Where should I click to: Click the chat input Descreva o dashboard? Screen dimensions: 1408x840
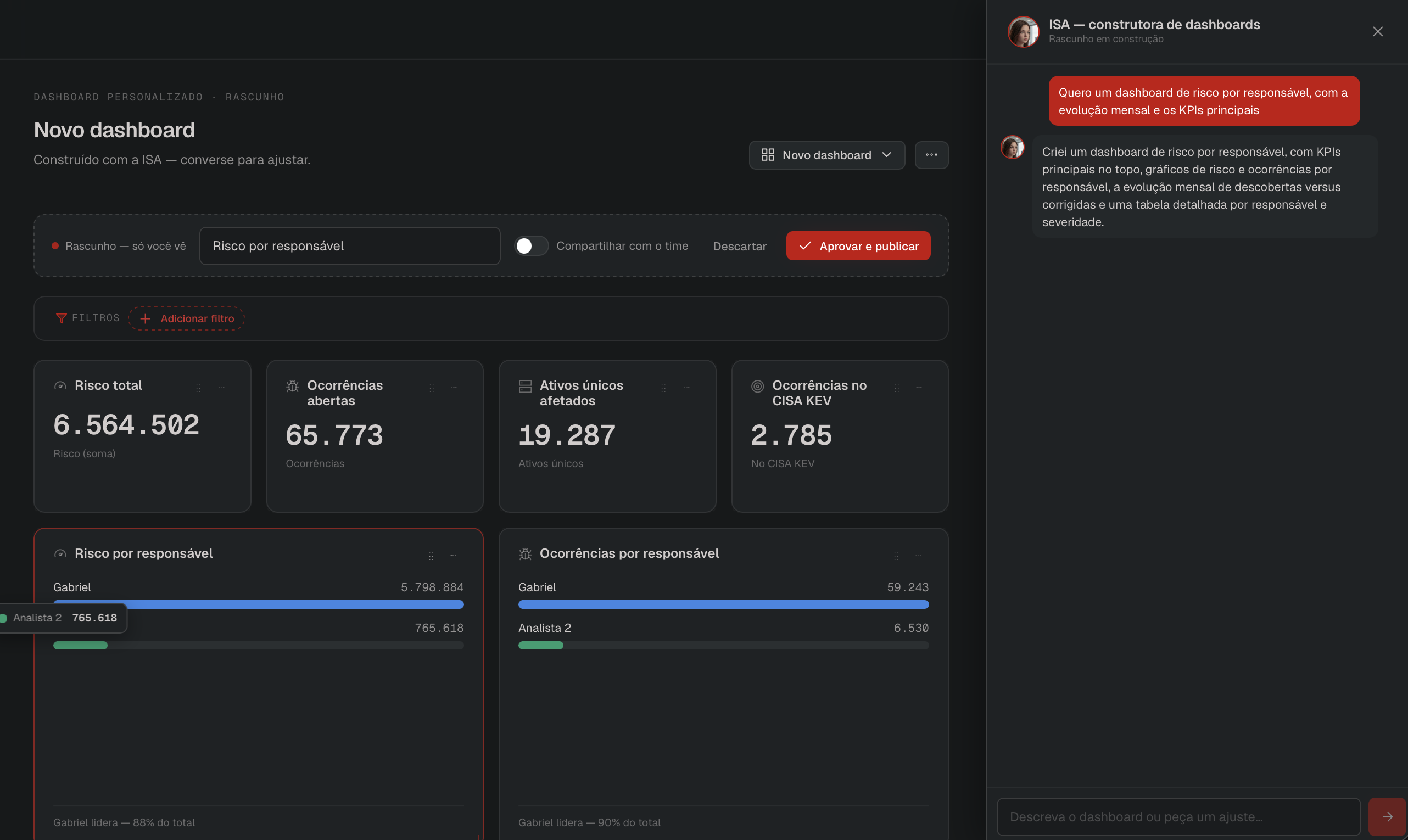pos(1178,817)
